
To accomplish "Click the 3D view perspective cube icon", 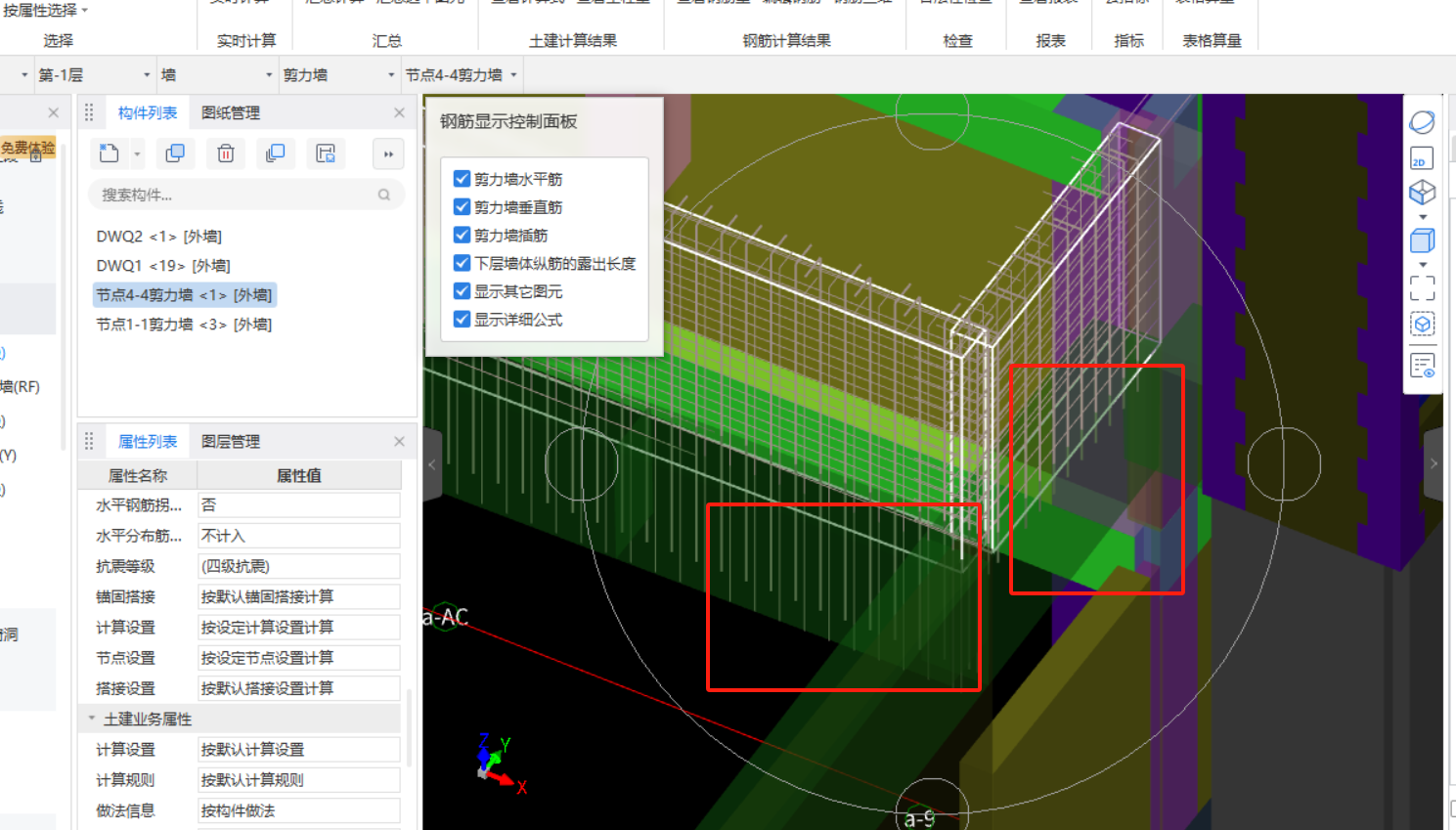I will coord(1422,192).
